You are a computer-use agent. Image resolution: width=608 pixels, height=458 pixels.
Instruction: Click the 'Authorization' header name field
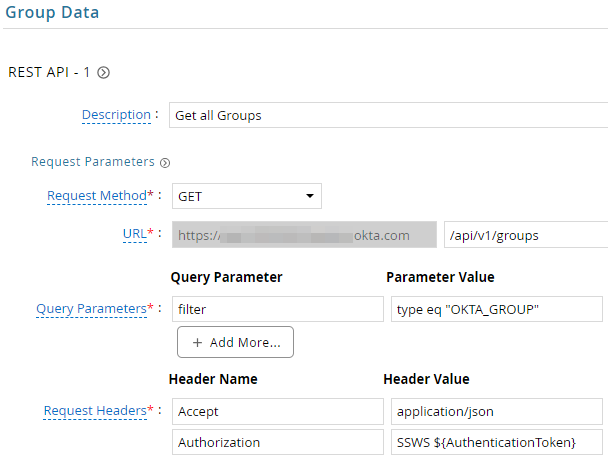coord(278,442)
